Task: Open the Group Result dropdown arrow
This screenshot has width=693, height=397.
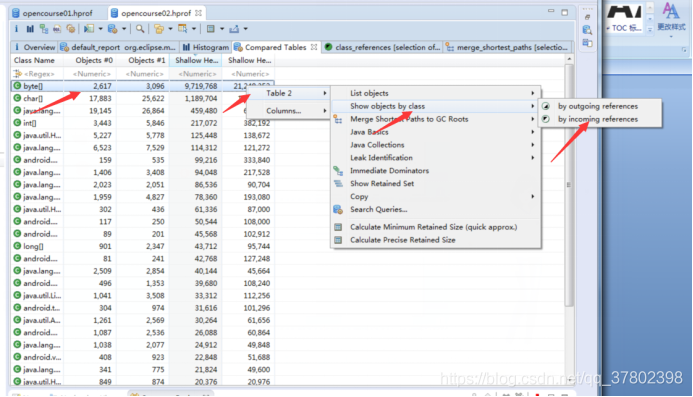Action: coord(171,29)
